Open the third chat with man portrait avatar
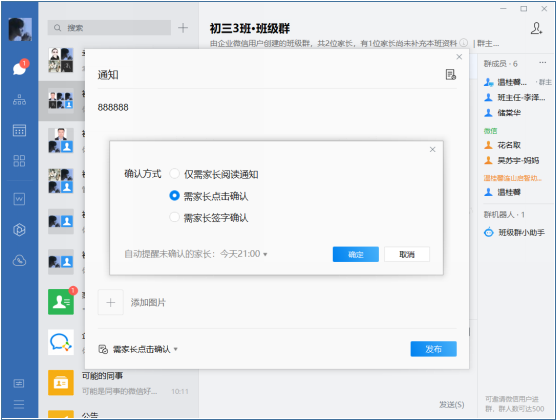This screenshot has width=556, height=420. coord(61,141)
